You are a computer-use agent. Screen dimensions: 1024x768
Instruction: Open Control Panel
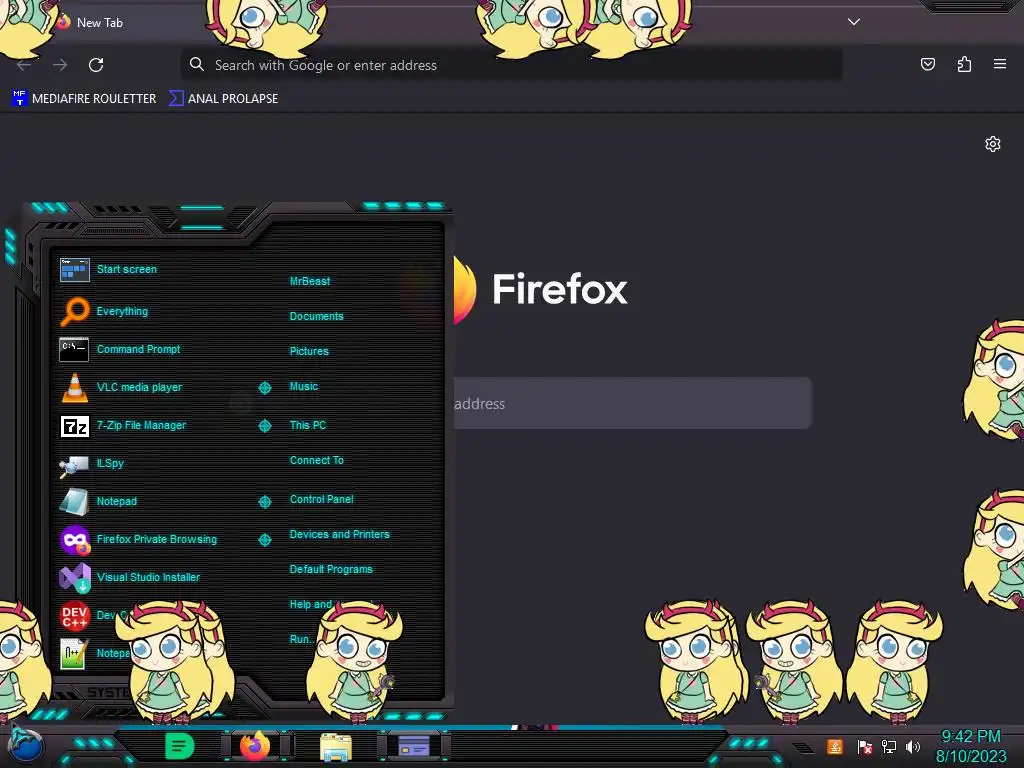point(321,499)
